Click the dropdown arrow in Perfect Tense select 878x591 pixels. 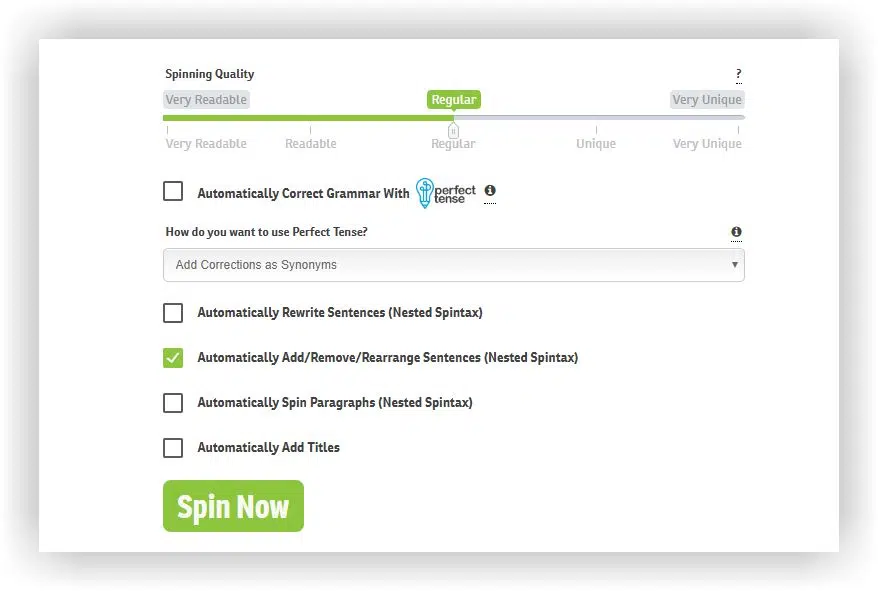click(x=735, y=264)
